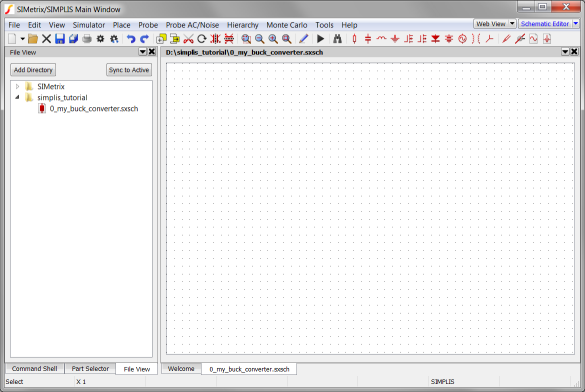Click the Add Directory button
The height and width of the screenshot is (392, 585).
tap(33, 70)
